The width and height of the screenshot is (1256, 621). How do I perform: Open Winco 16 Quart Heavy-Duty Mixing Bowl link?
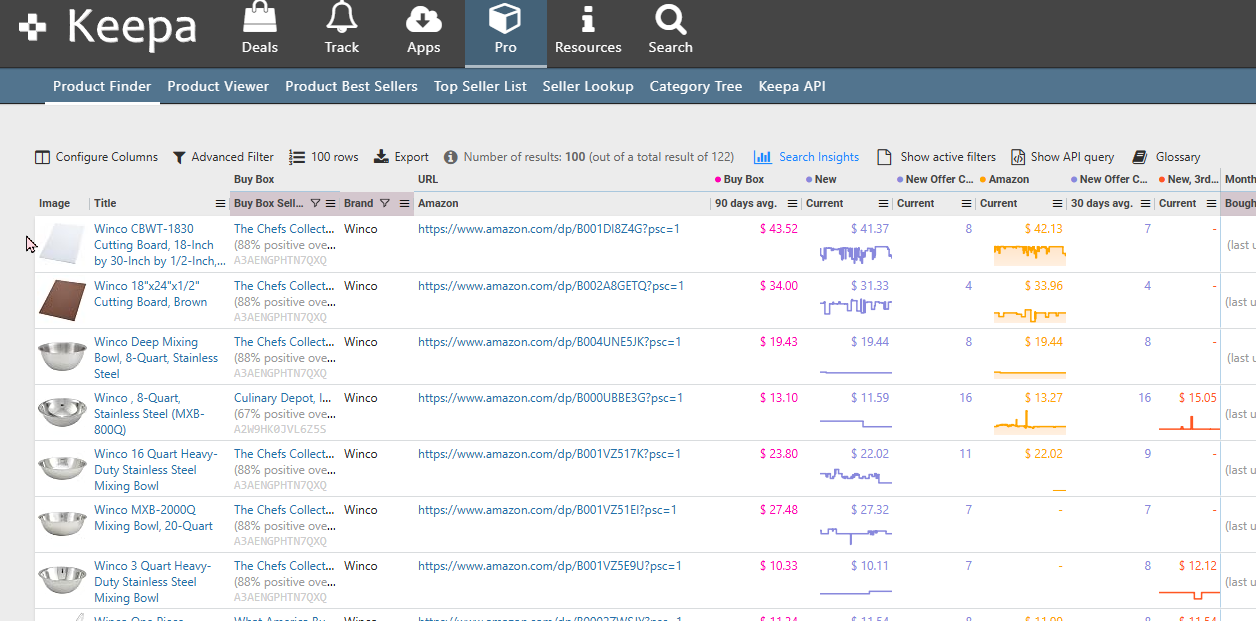[156, 469]
